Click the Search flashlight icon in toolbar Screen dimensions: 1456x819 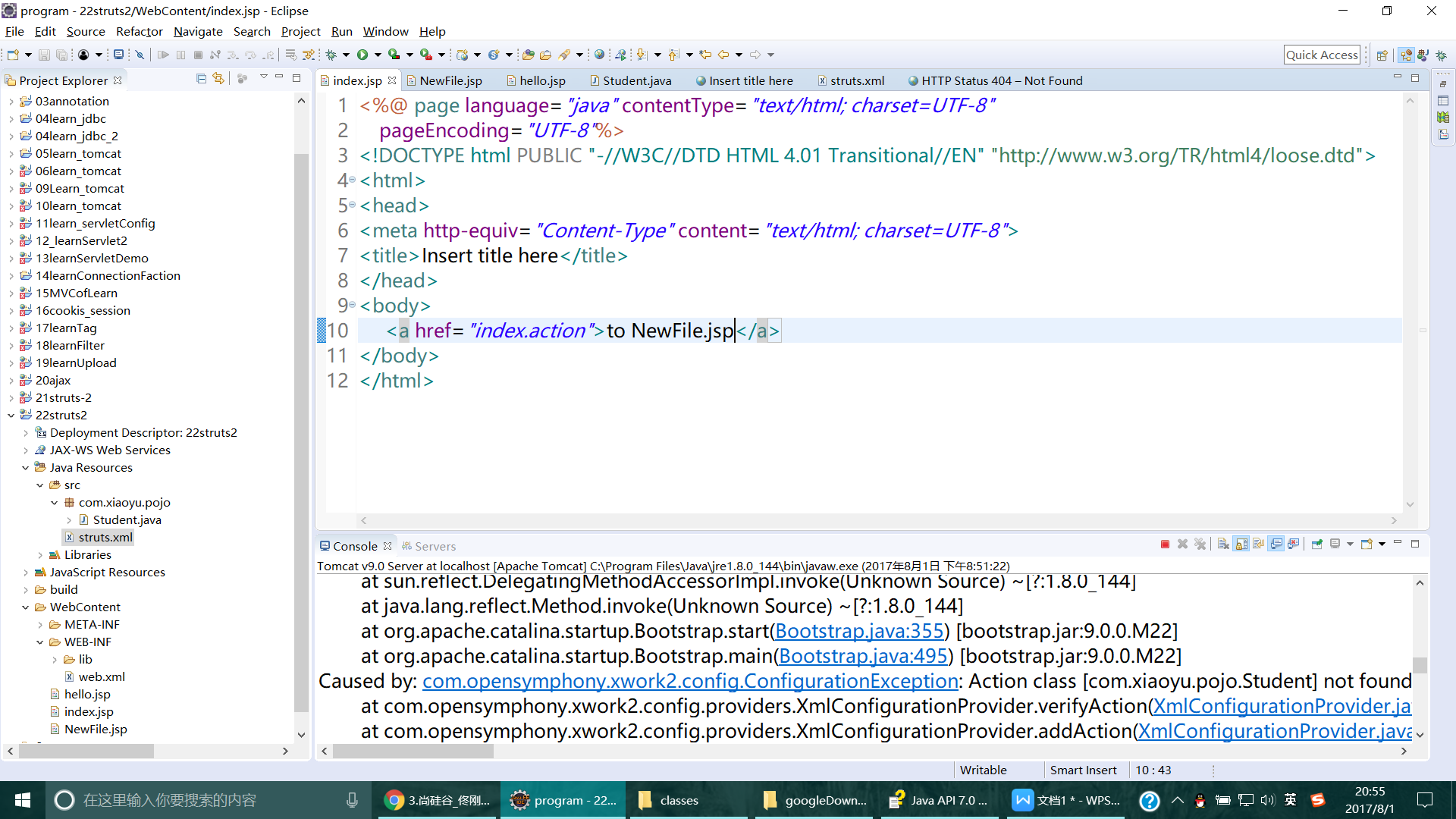click(563, 55)
